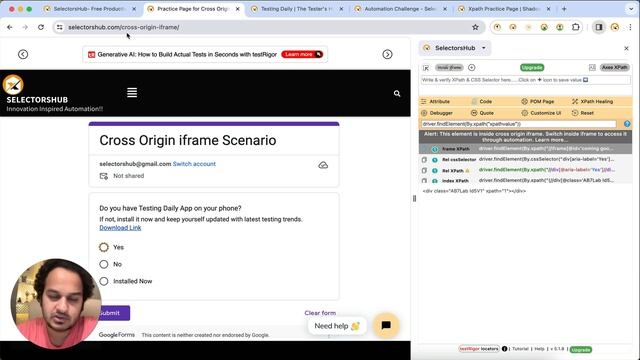Turn on the Debugger option

point(437,113)
